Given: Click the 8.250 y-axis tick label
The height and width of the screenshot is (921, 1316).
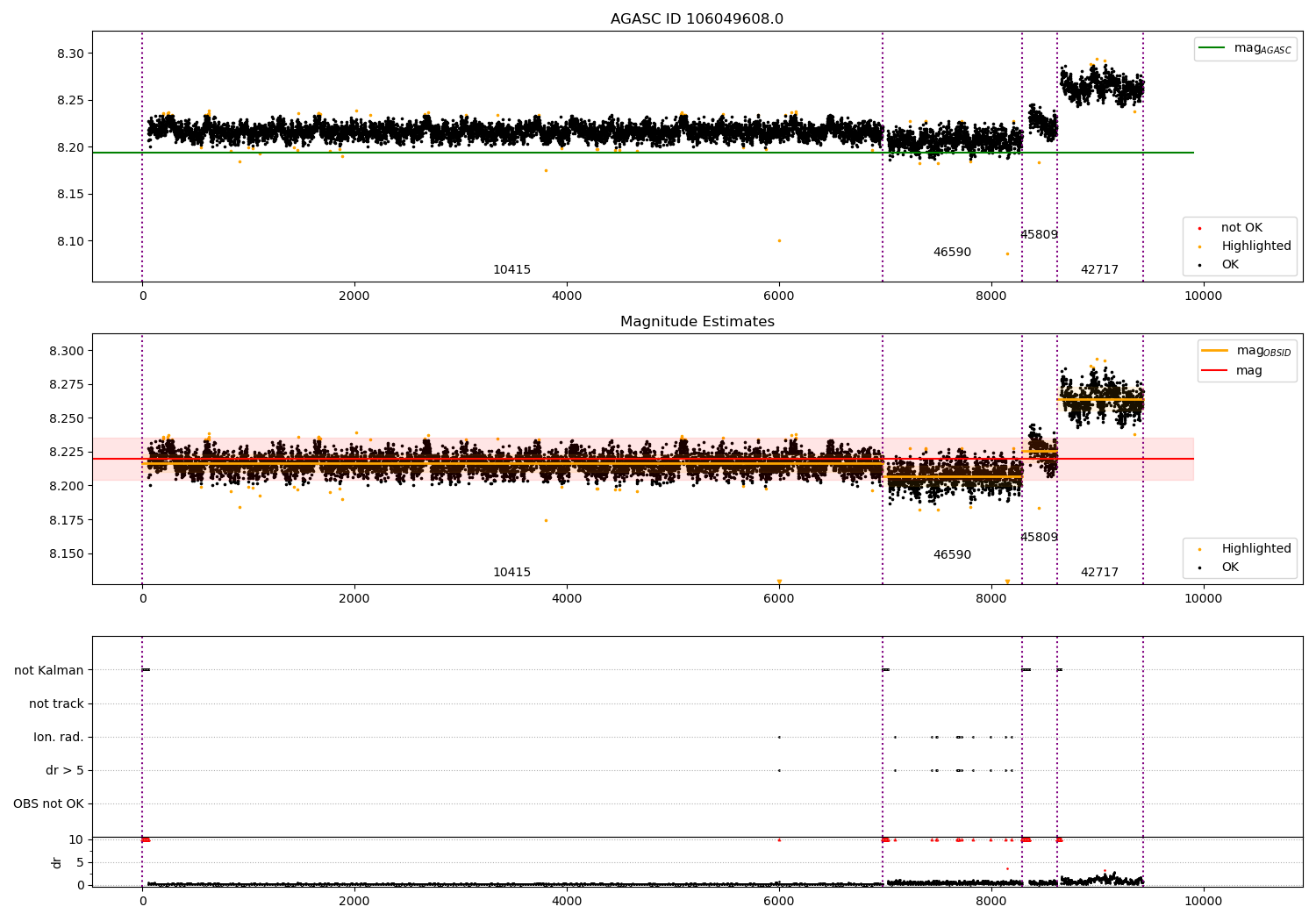Looking at the screenshot, I should tap(67, 419).
